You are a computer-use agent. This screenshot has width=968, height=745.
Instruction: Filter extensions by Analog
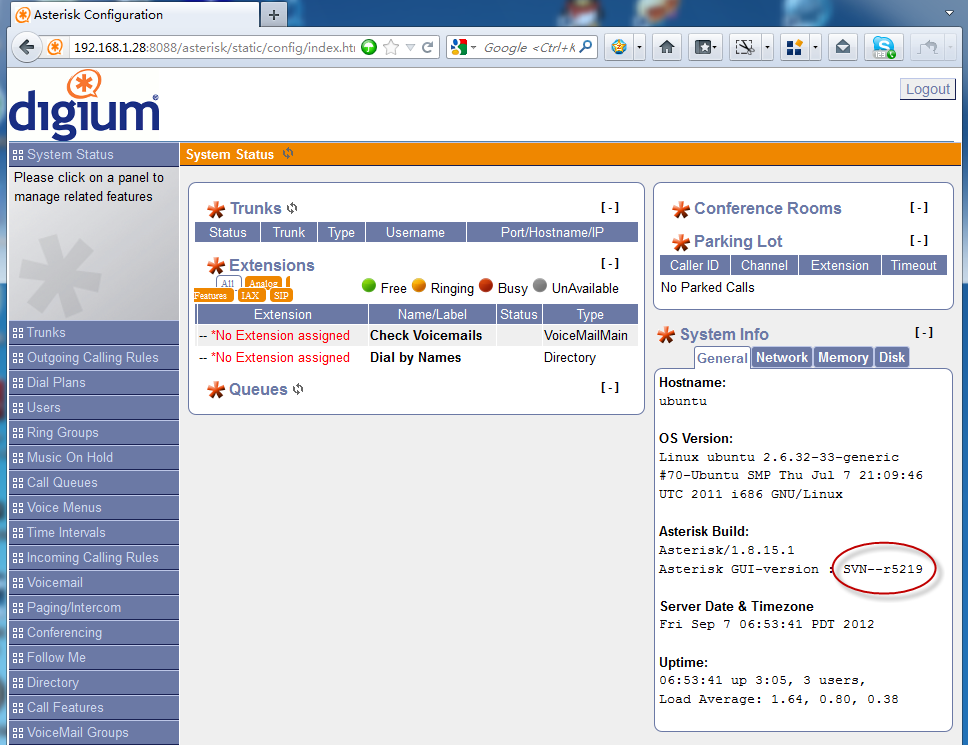(x=264, y=283)
